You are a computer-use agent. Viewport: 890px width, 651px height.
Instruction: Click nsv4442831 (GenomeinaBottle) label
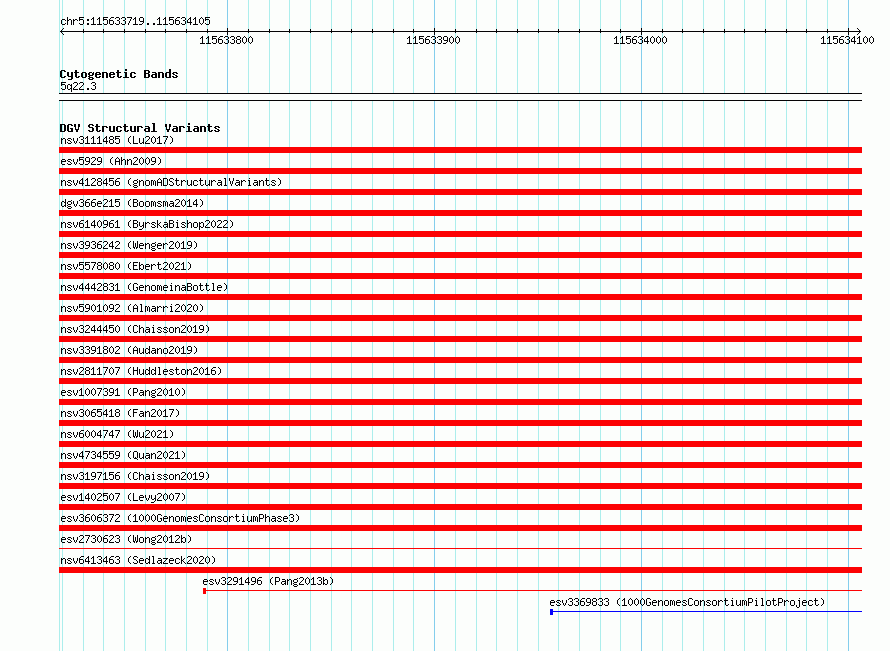pos(144,287)
